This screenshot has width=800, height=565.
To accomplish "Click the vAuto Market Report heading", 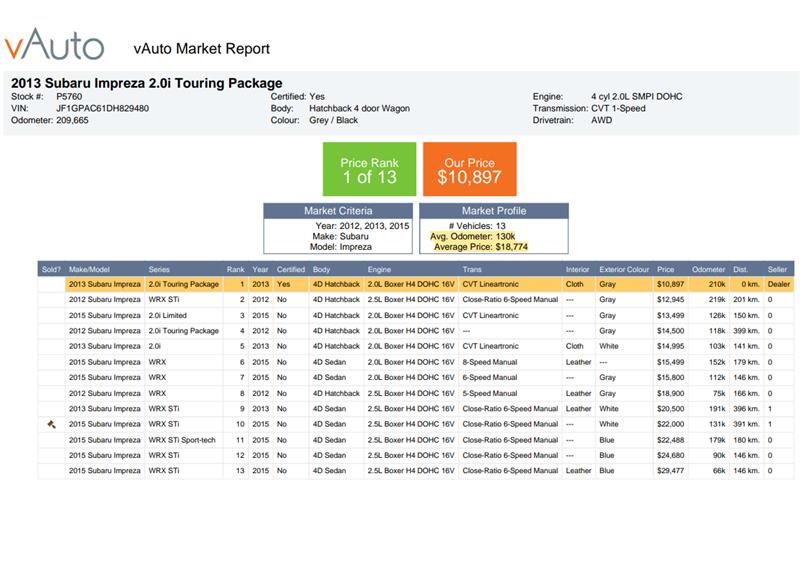I will (202, 48).
